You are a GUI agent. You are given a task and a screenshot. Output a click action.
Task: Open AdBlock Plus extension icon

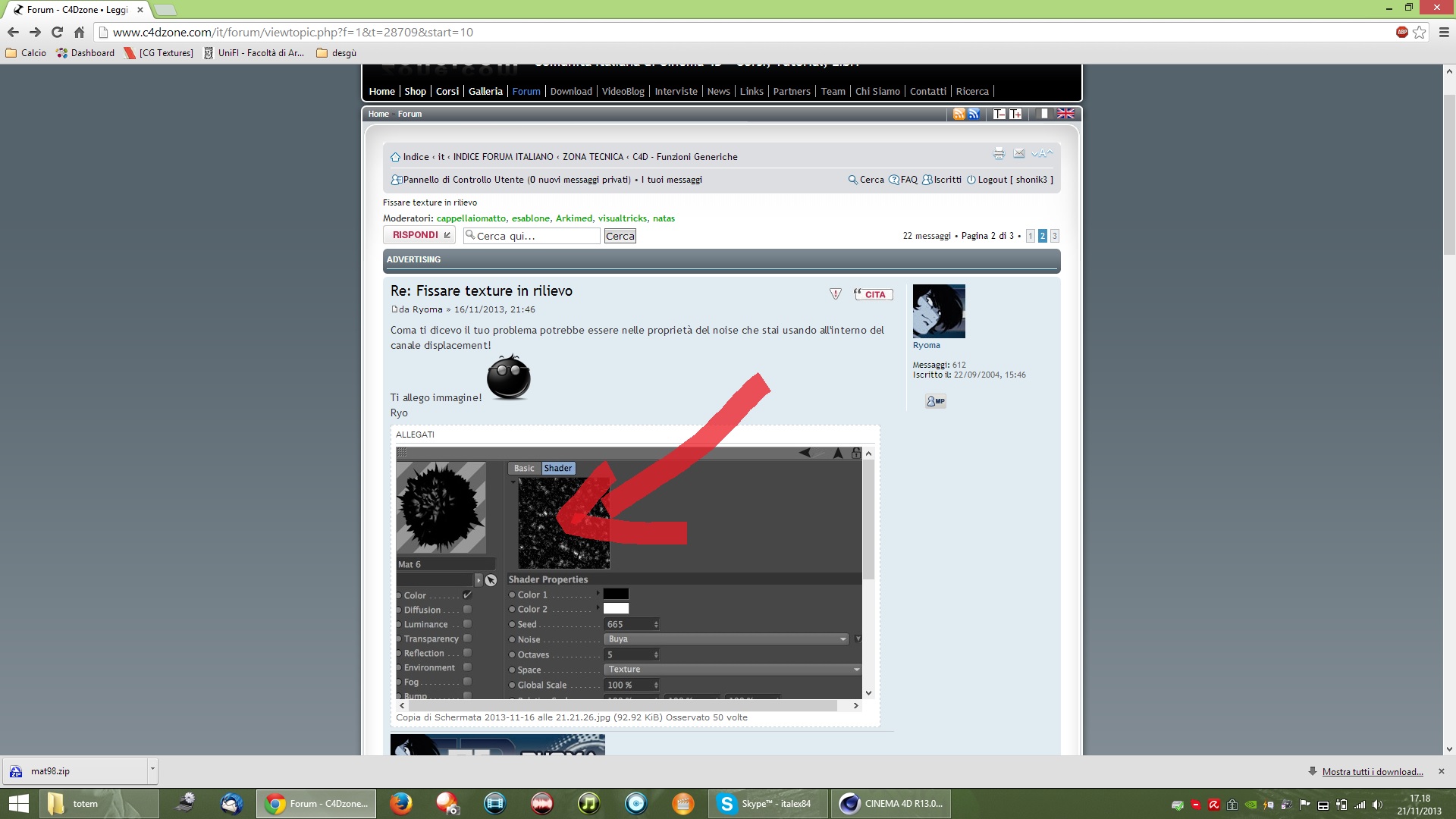pyautogui.click(x=1401, y=32)
